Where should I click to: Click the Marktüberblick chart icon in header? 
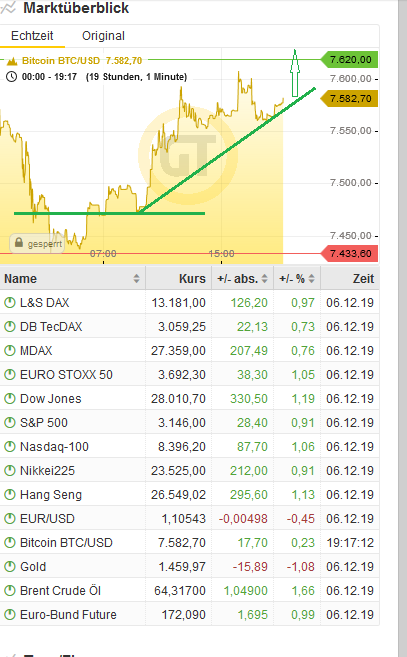(x=8, y=8)
